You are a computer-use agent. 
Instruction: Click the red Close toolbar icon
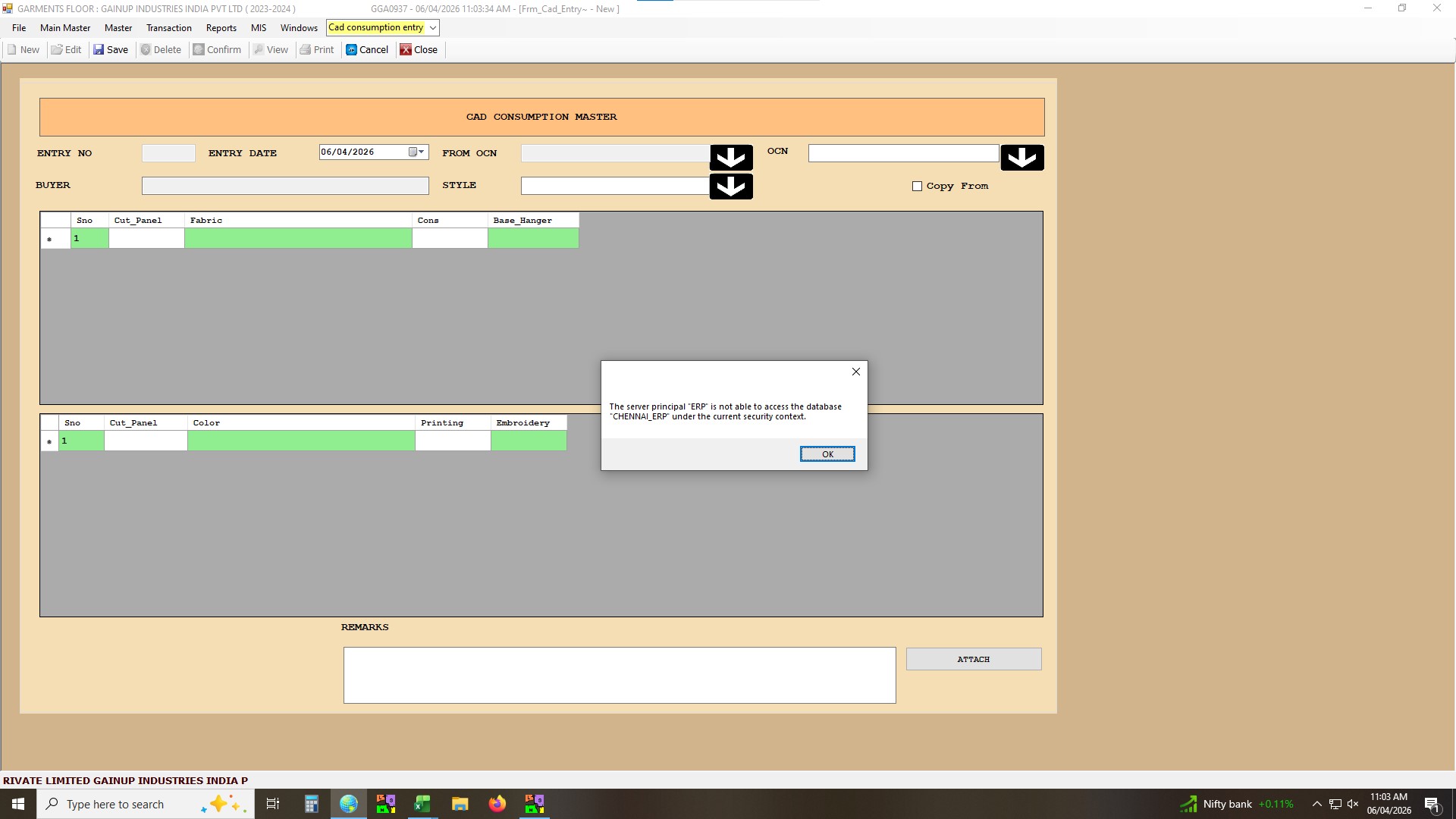click(406, 50)
